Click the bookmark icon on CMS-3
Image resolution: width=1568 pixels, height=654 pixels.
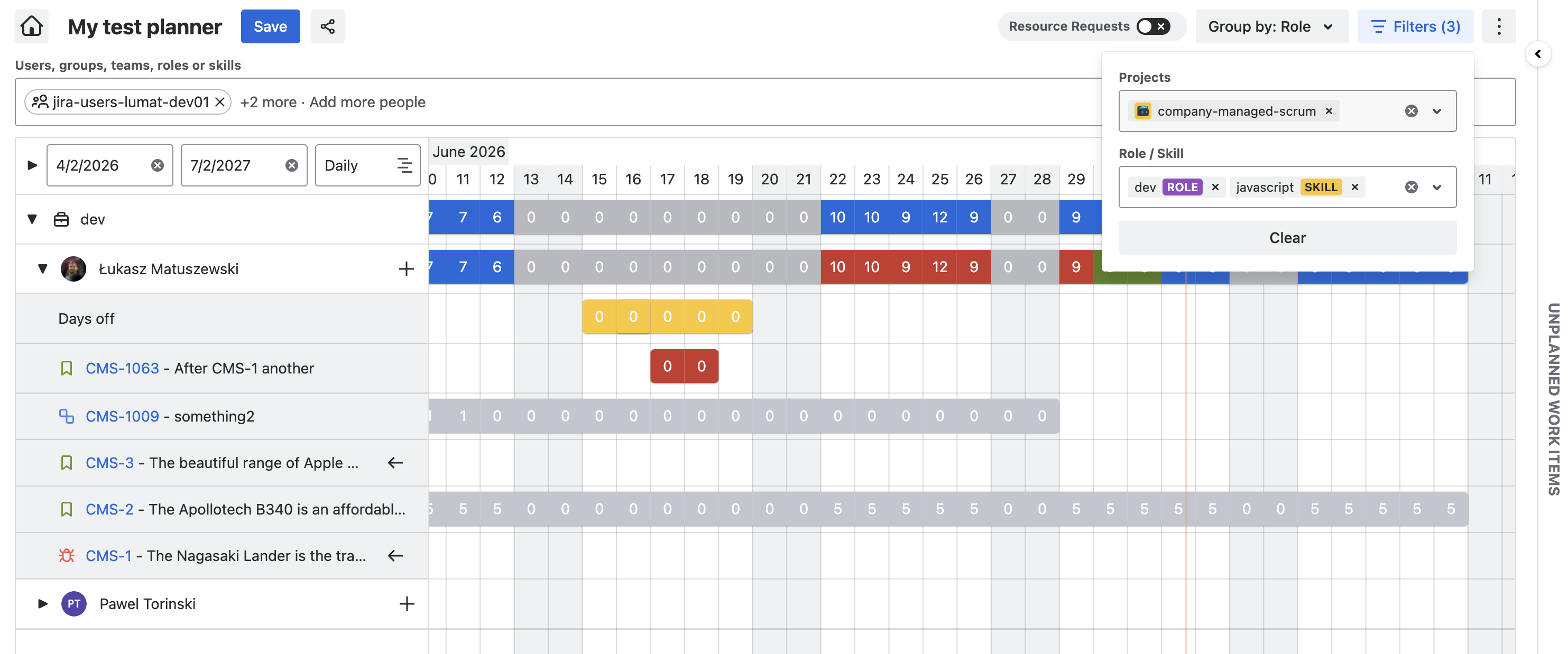click(67, 463)
